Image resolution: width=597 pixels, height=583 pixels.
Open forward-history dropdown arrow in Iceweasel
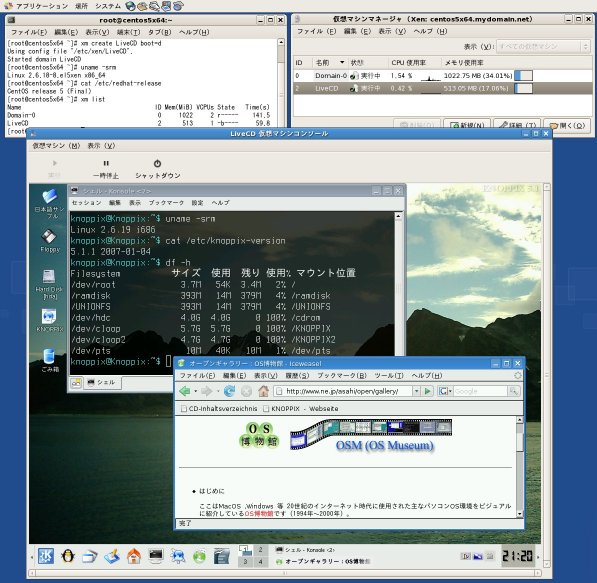point(217,391)
